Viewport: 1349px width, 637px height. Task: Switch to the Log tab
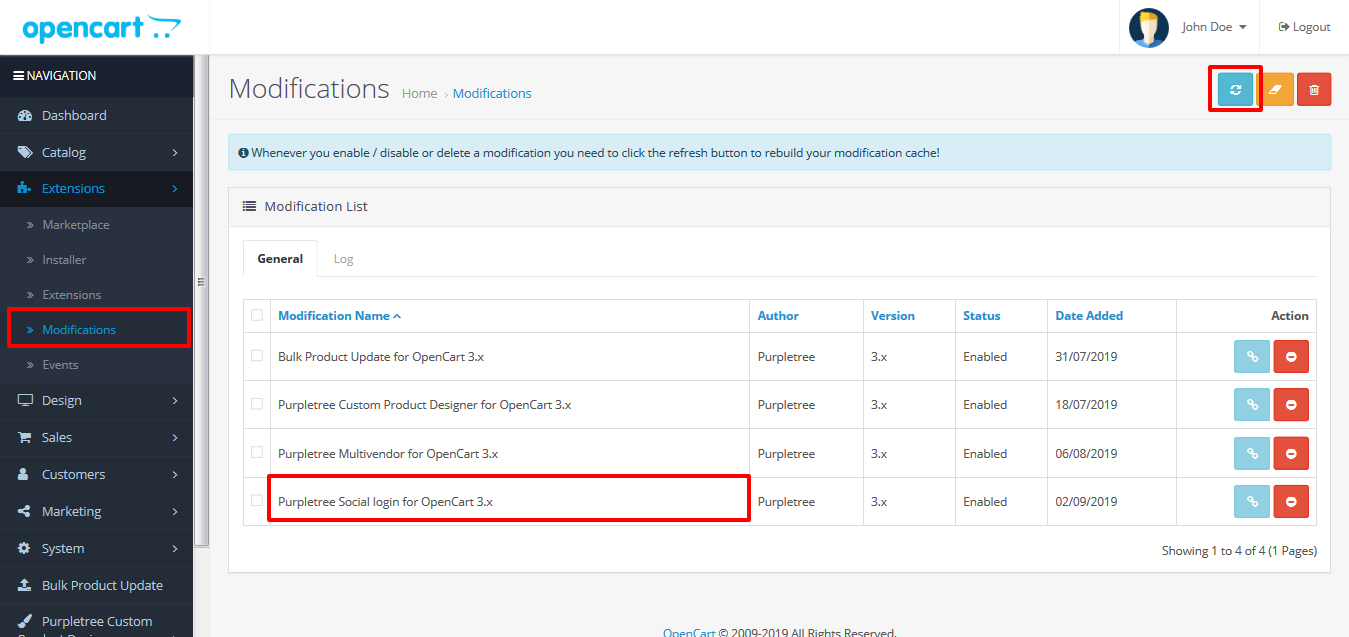click(x=343, y=258)
